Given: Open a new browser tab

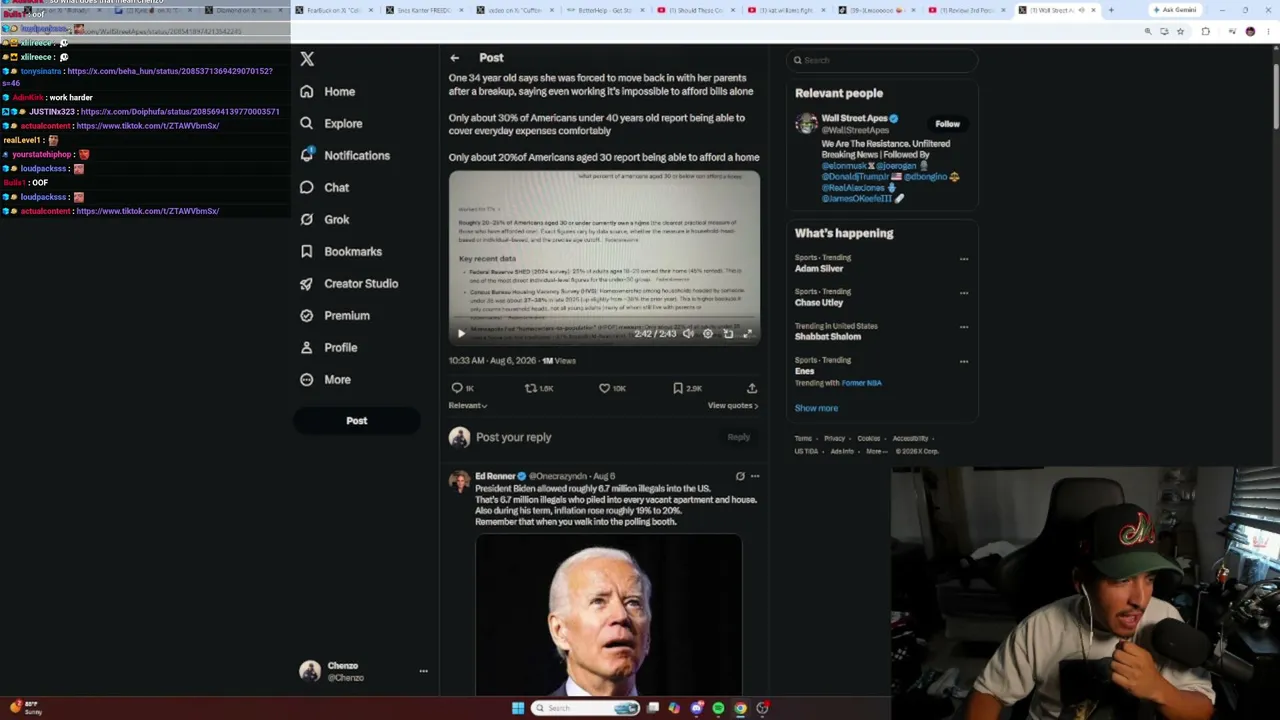Looking at the screenshot, I should (1111, 10).
